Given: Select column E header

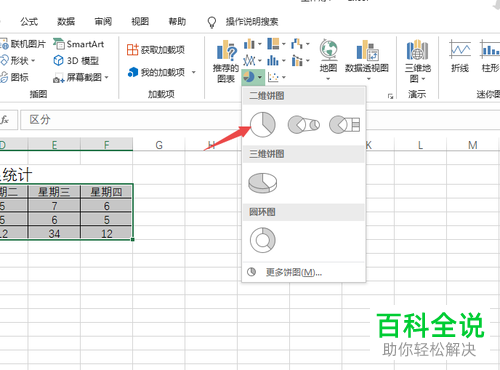Looking at the screenshot, I should tap(54, 145).
